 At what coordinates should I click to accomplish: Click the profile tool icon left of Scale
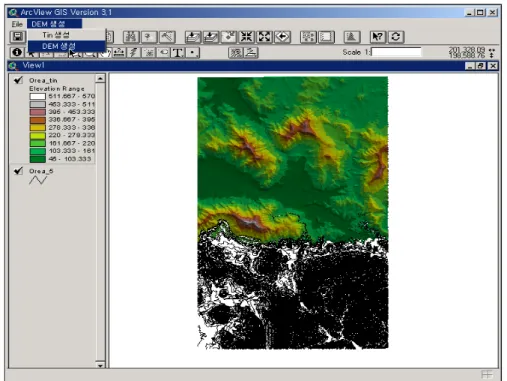click(251, 52)
